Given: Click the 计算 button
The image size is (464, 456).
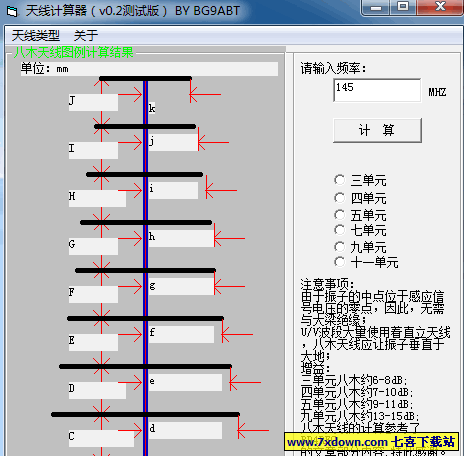Looking at the screenshot, I should [377, 130].
